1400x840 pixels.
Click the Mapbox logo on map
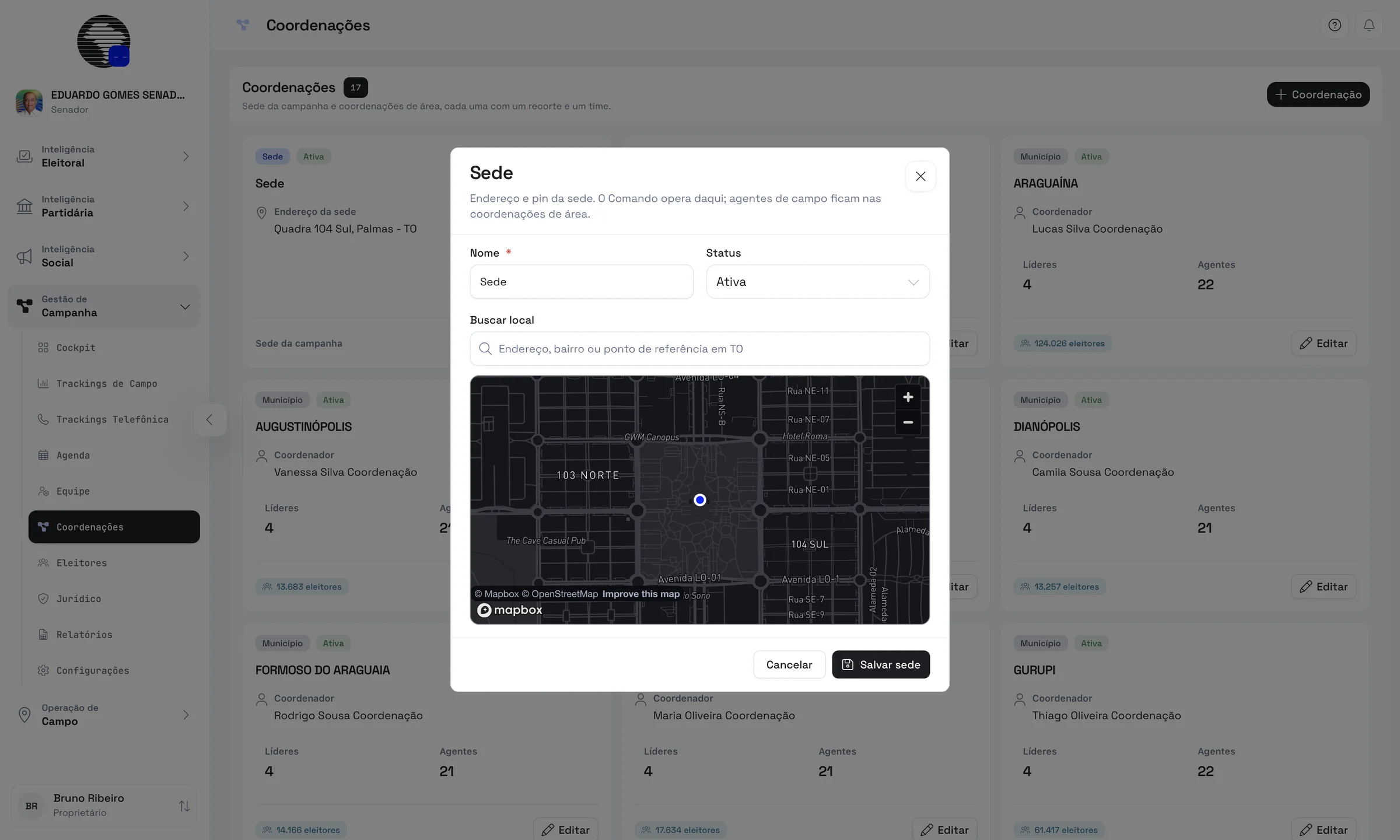510,610
